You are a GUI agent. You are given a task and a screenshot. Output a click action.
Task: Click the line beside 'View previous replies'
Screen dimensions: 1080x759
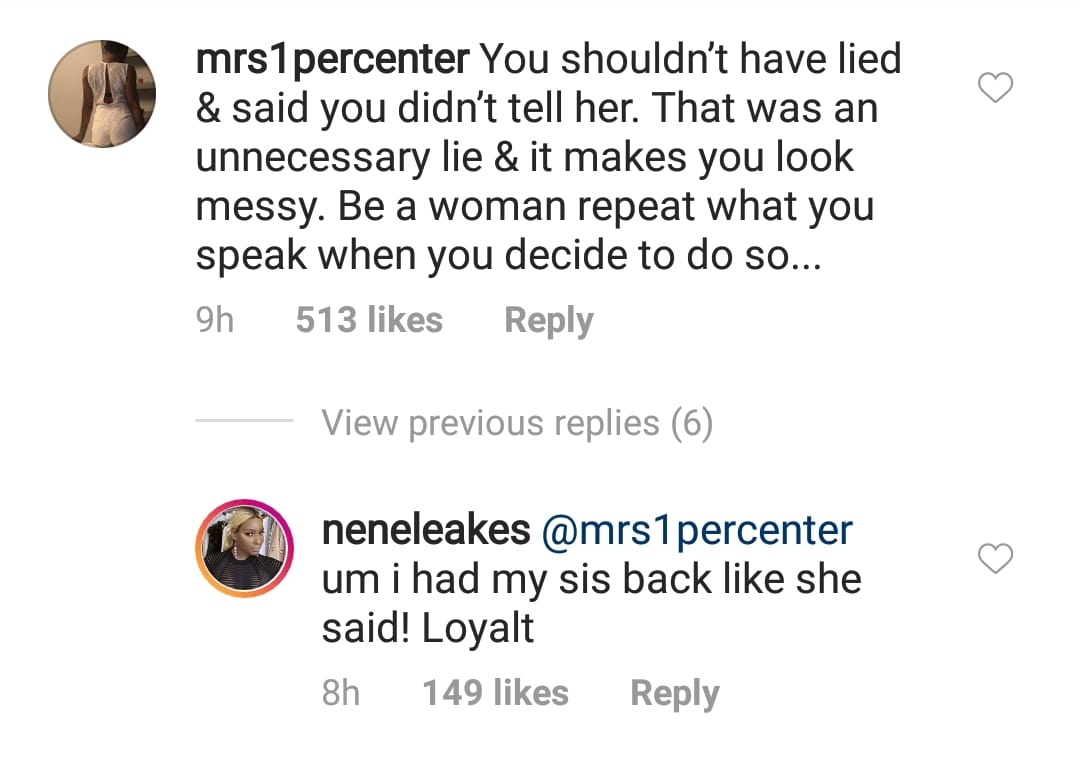click(x=244, y=422)
